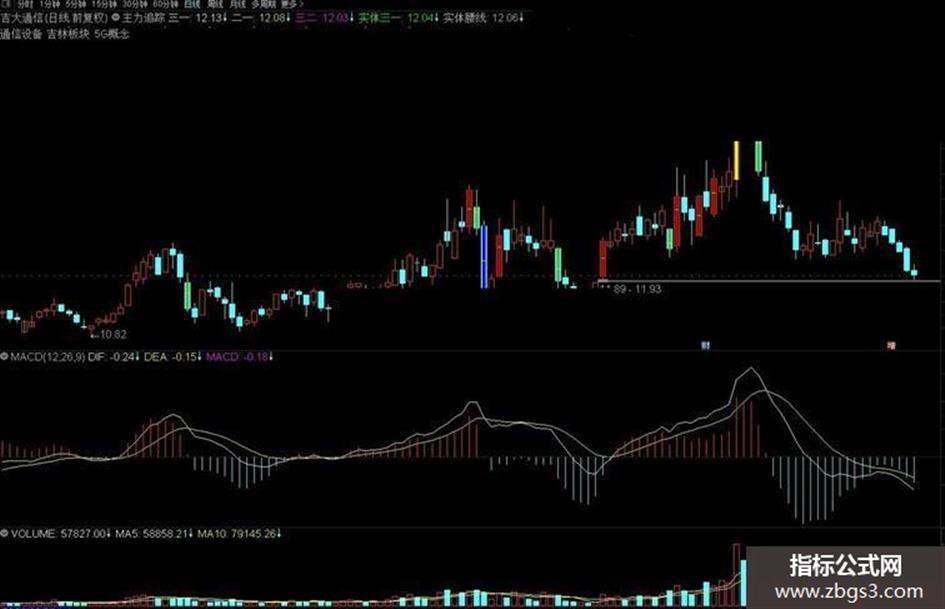Click the circle icon before 主力追踪
Image resolution: width=945 pixels, height=609 pixels.
[x=116, y=17]
